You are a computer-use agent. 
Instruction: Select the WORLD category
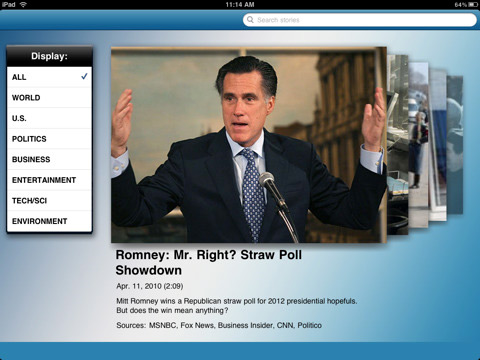(49, 98)
